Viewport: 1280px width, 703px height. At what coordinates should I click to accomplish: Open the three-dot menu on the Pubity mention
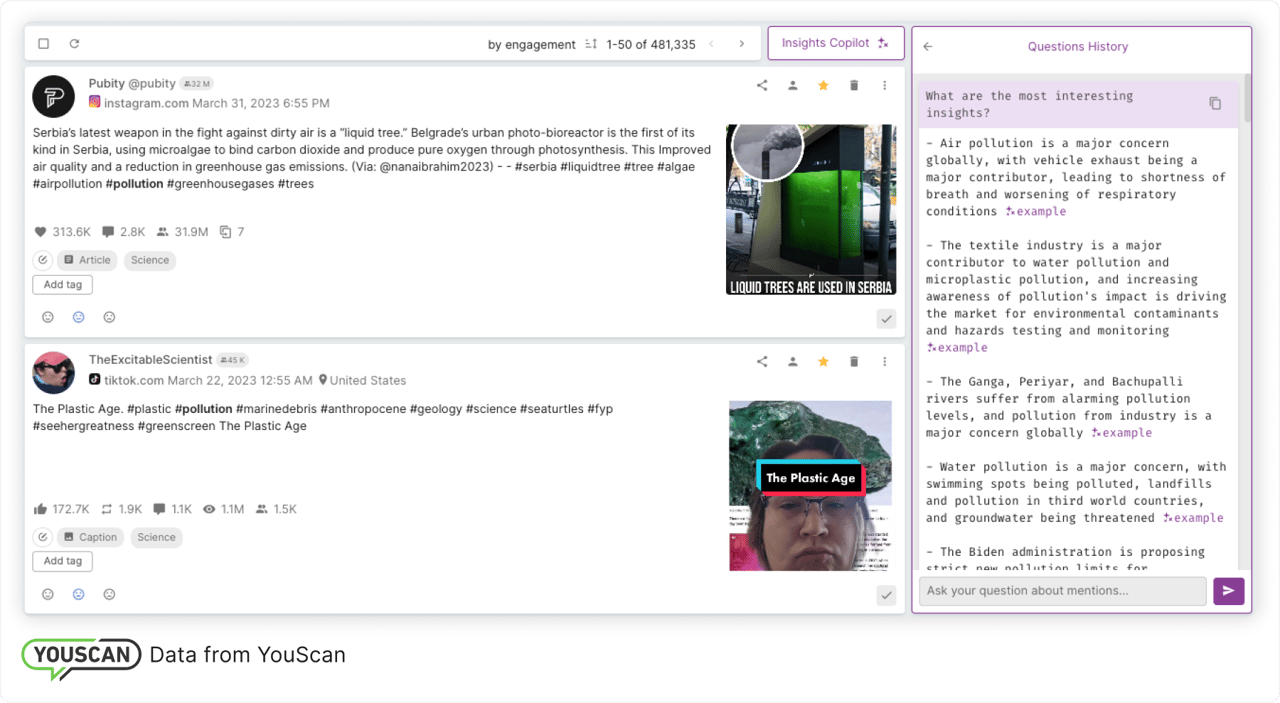(x=884, y=85)
